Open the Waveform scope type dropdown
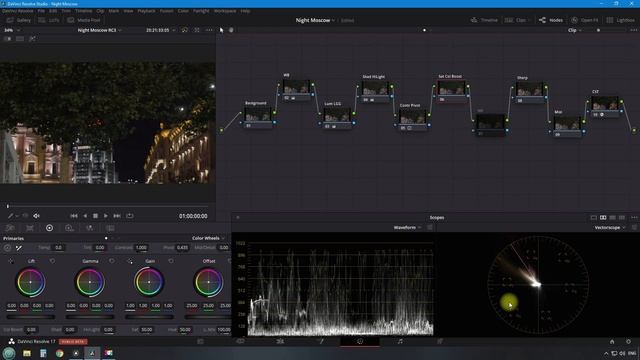This screenshot has width=640, height=360. coord(407,227)
